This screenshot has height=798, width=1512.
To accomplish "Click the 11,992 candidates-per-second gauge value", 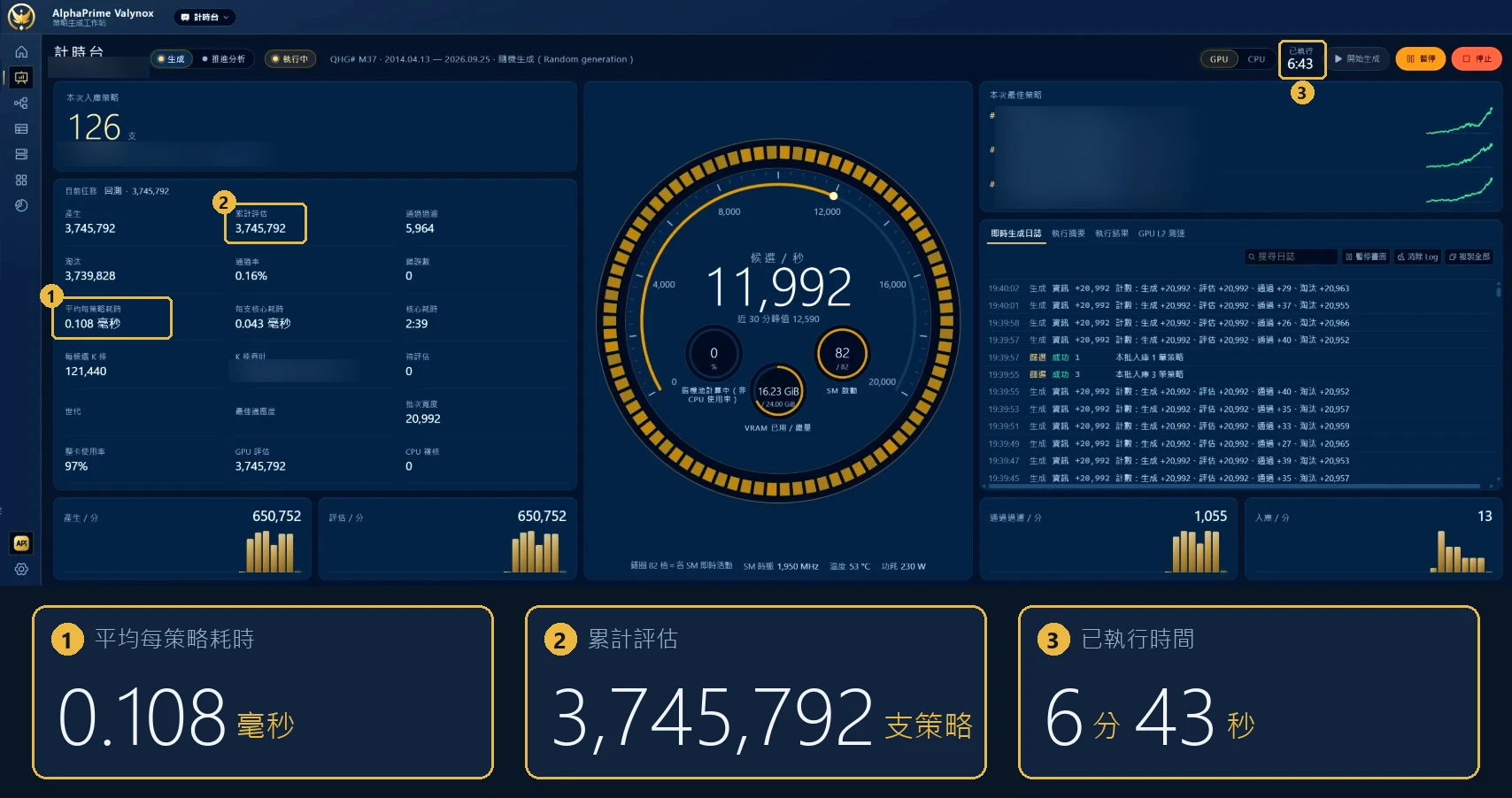I will (778, 287).
